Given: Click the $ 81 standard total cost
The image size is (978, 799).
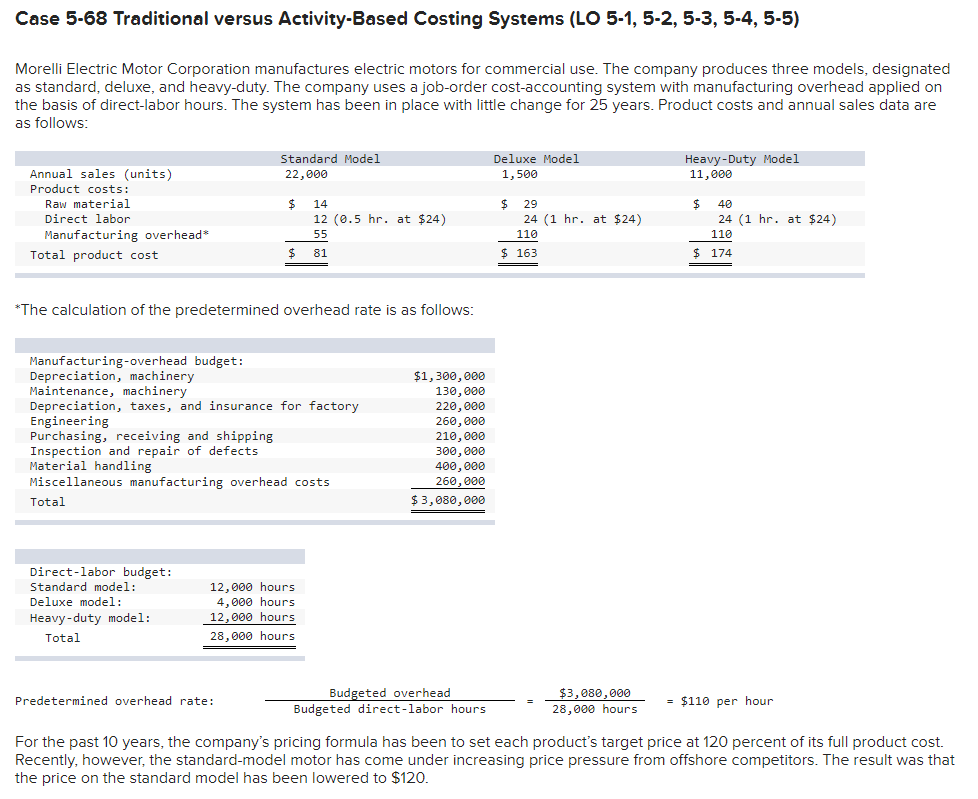Looking at the screenshot, I should pyautogui.click(x=307, y=253).
